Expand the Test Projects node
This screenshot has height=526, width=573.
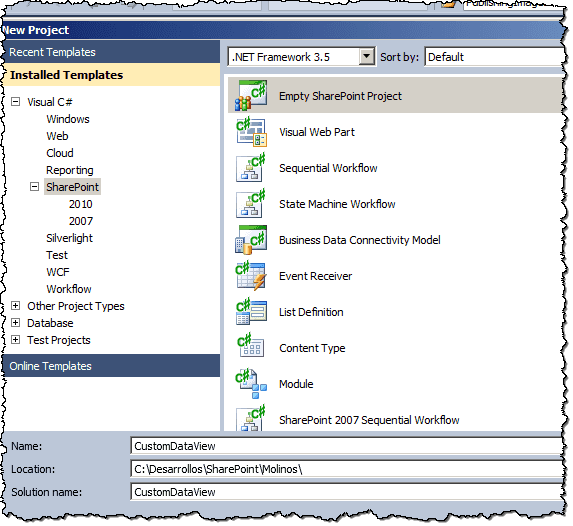coord(15,340)
